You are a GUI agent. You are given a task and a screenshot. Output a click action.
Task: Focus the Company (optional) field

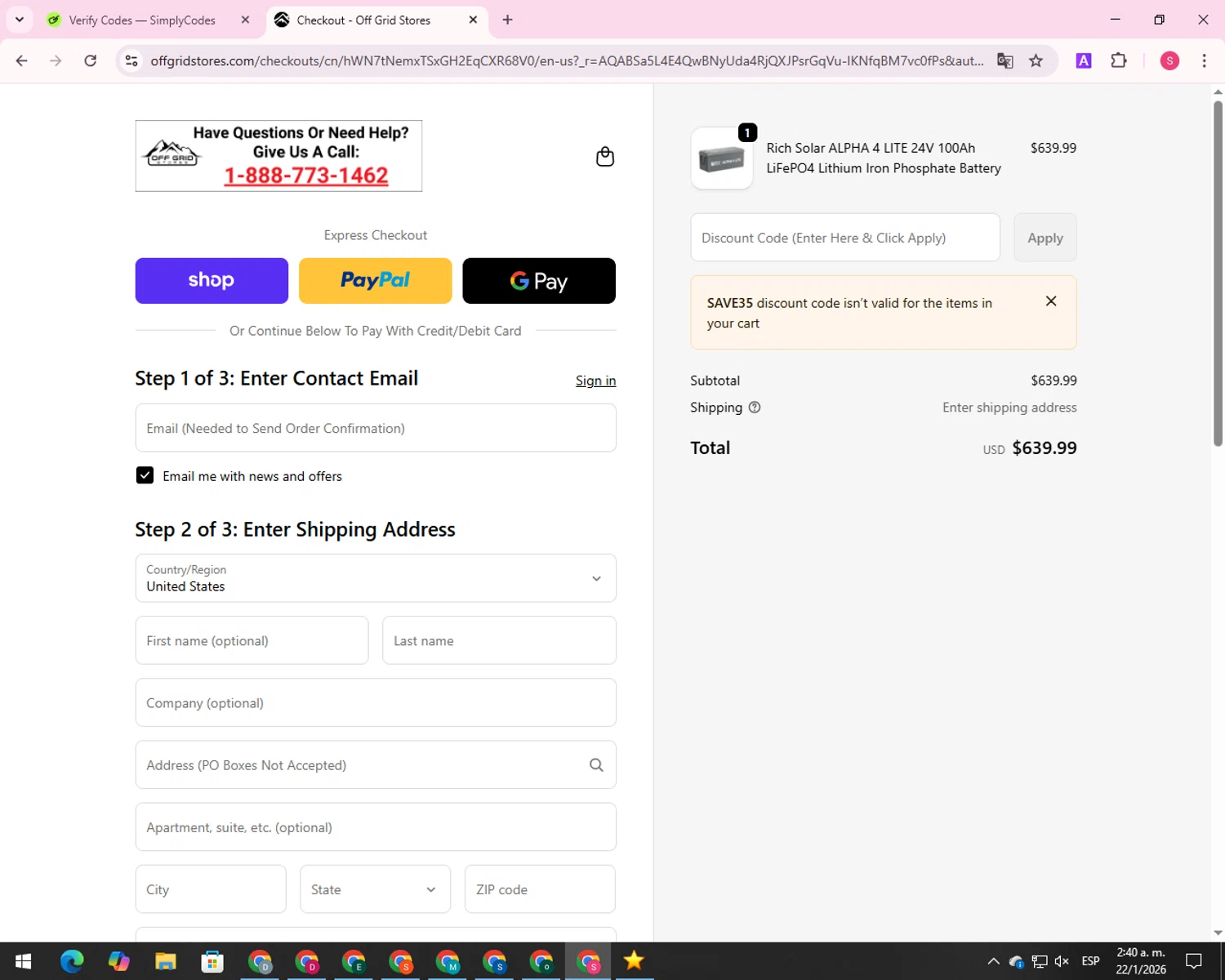[x=376, y=702]
